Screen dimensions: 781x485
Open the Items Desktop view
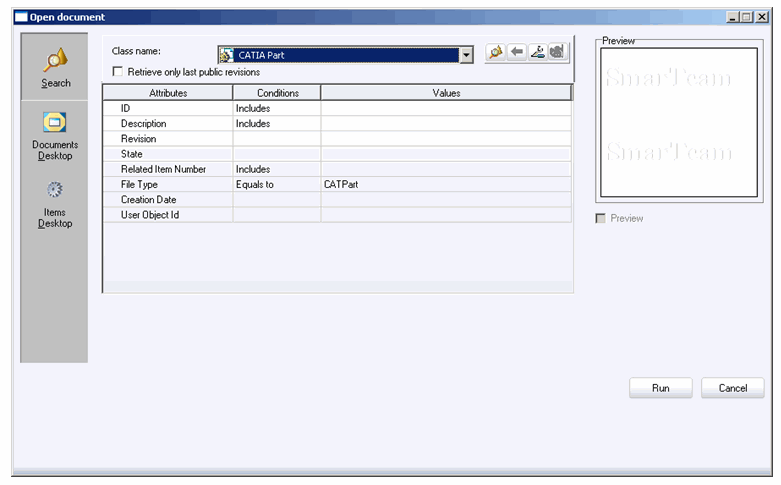click(55, 203)
